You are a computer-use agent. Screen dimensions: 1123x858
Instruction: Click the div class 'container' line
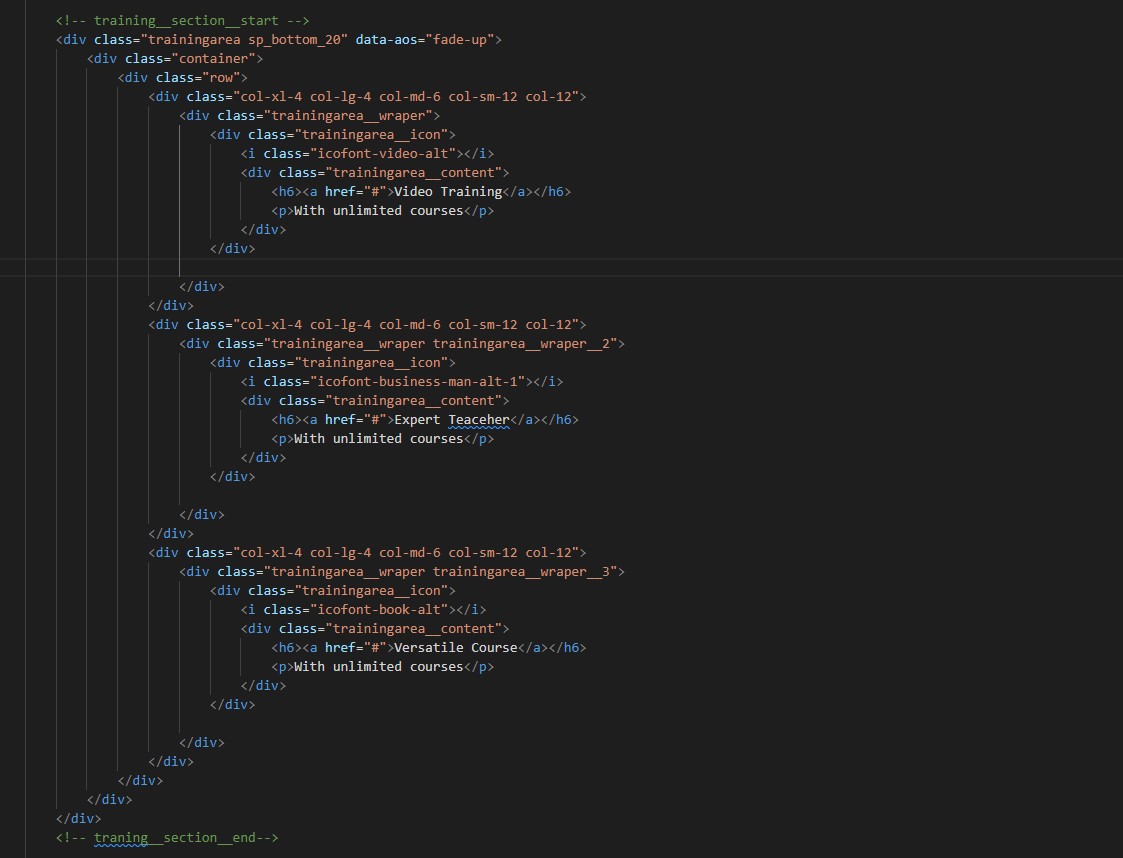(x=175, y=59)
